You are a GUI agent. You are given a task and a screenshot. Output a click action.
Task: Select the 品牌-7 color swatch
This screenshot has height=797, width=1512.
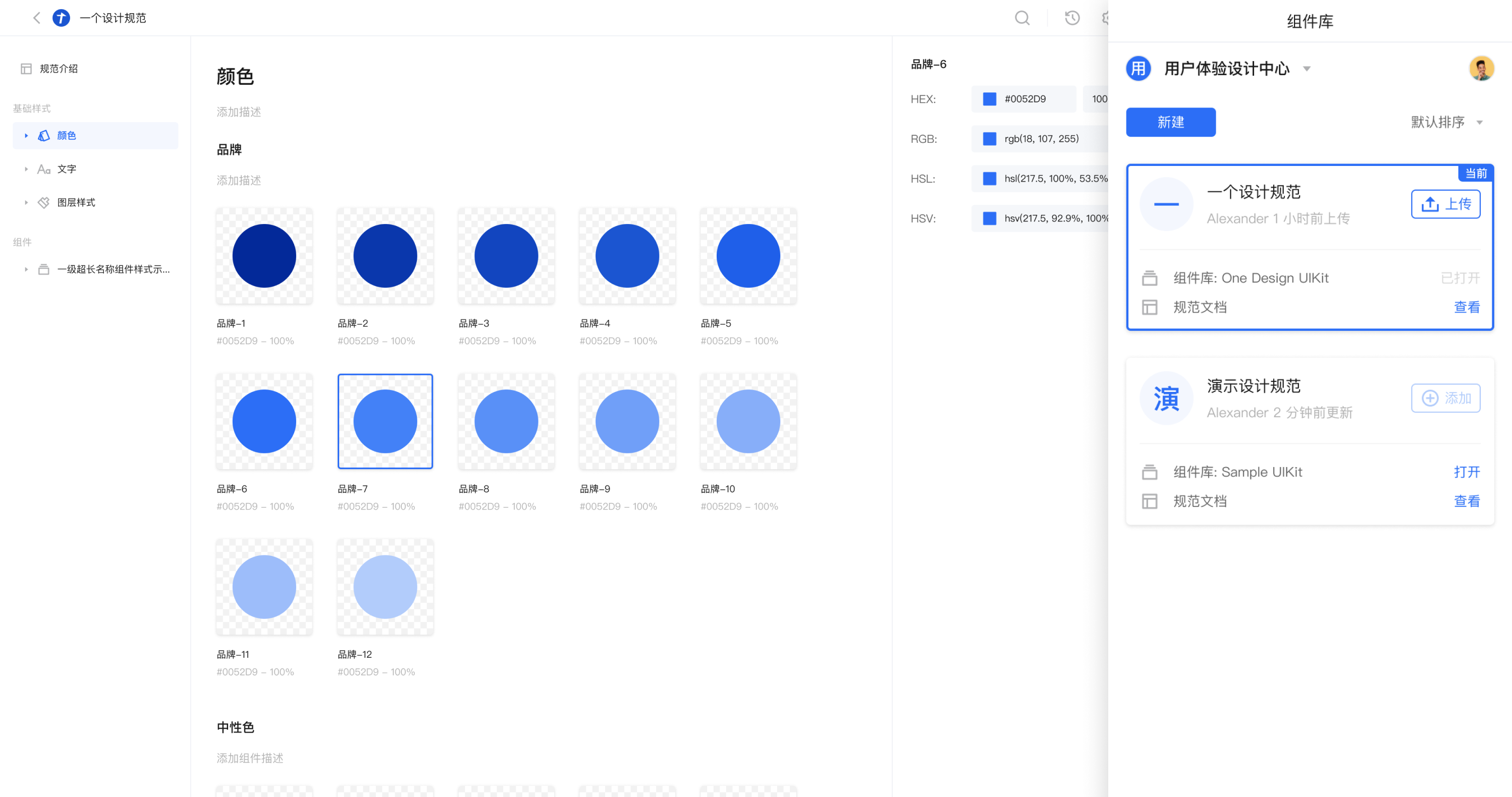pyautogui.click(x=385, y=421)
